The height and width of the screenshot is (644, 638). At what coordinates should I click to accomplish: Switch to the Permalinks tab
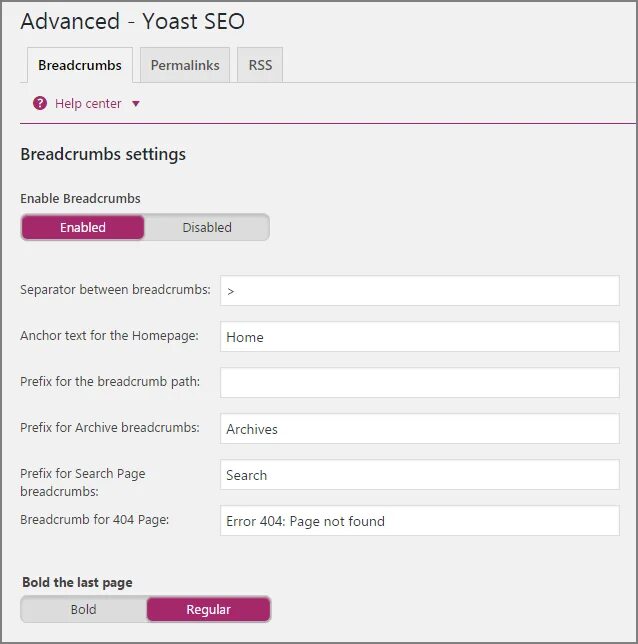pyautogui.click(x=185, y=65)
